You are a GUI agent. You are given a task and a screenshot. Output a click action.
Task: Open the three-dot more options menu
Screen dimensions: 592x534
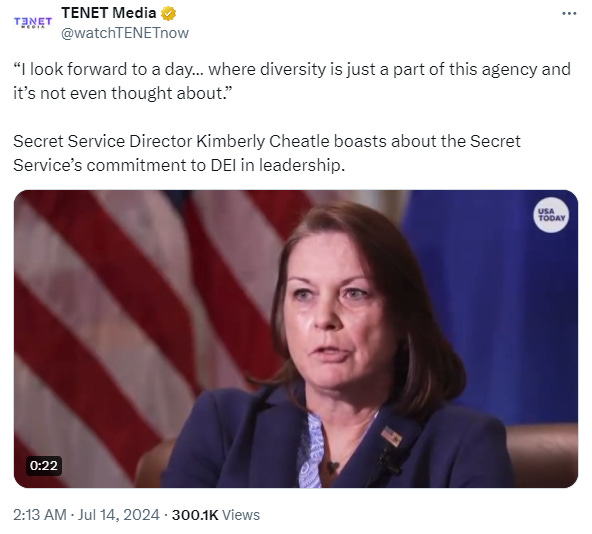(569, 14)
